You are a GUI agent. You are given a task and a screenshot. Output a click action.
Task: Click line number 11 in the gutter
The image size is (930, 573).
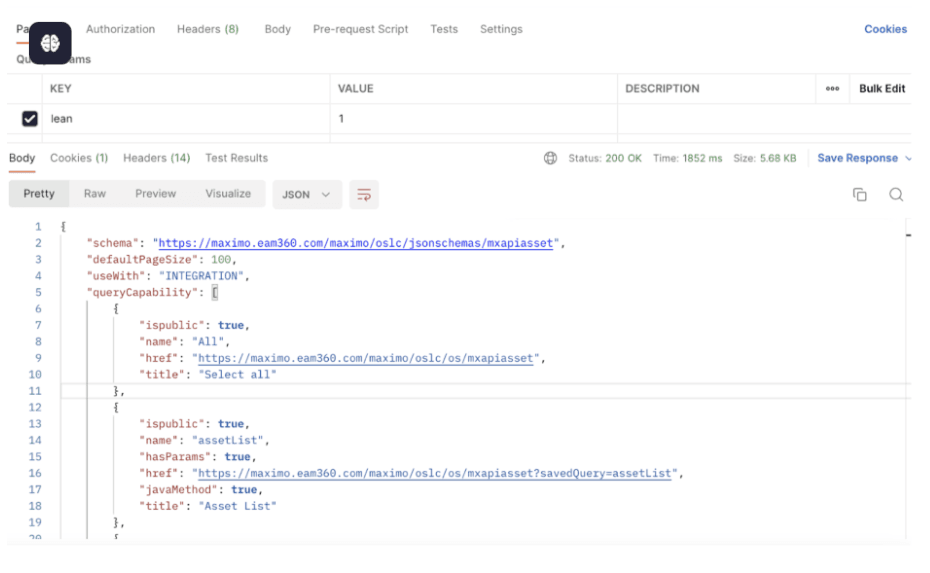(35, 391)
